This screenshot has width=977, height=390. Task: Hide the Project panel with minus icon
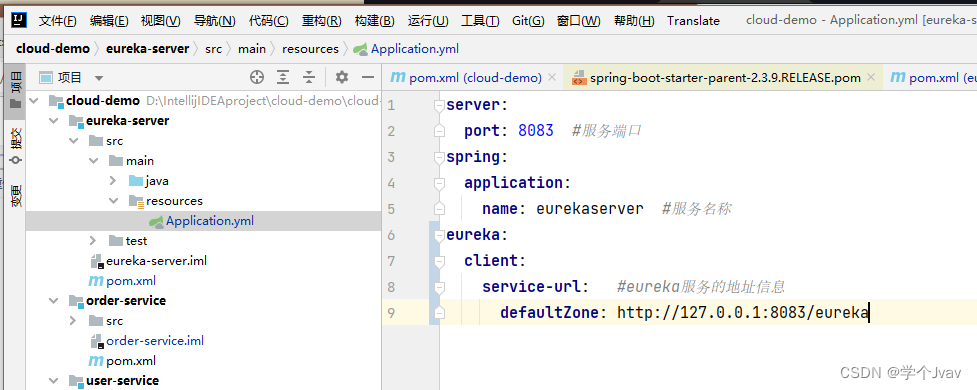tap(368, 77)
